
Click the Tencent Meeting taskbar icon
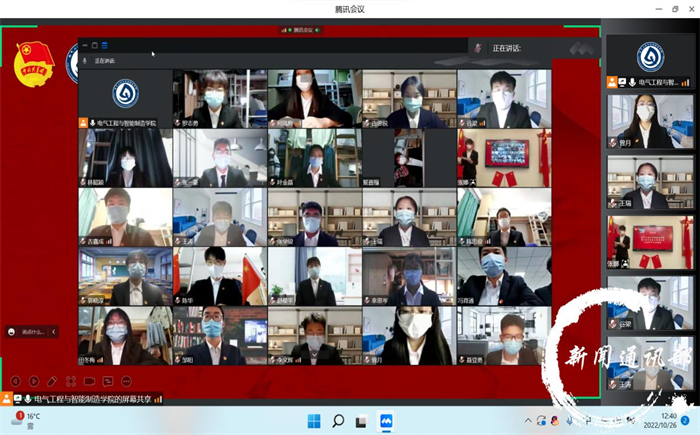[386, 421]
